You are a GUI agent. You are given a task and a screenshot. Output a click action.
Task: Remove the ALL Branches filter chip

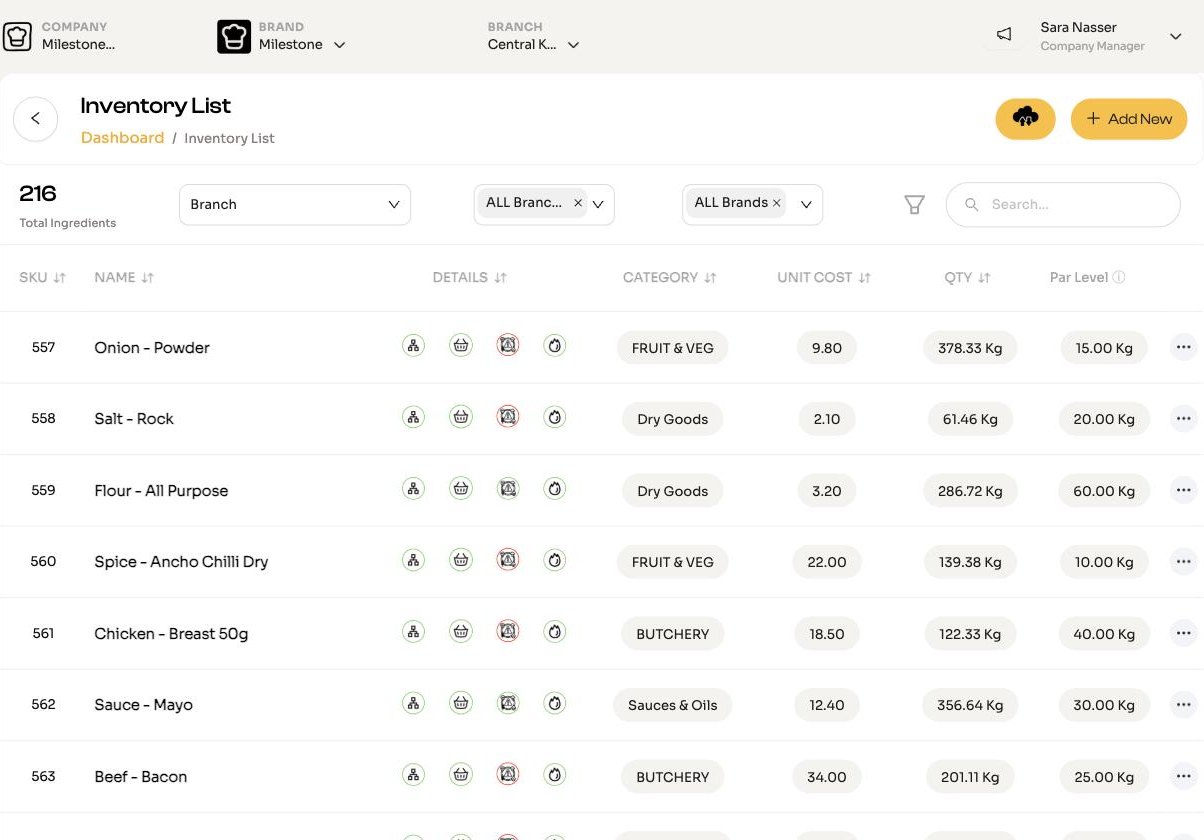(x=578, y=203)
